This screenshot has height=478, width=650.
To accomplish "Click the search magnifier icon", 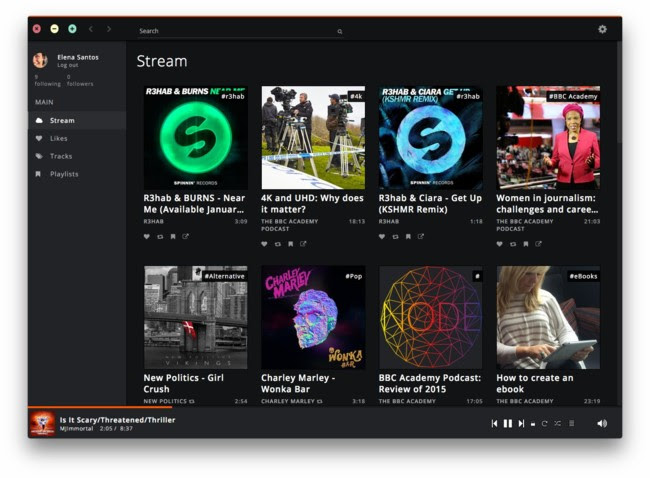I will 340,31.
